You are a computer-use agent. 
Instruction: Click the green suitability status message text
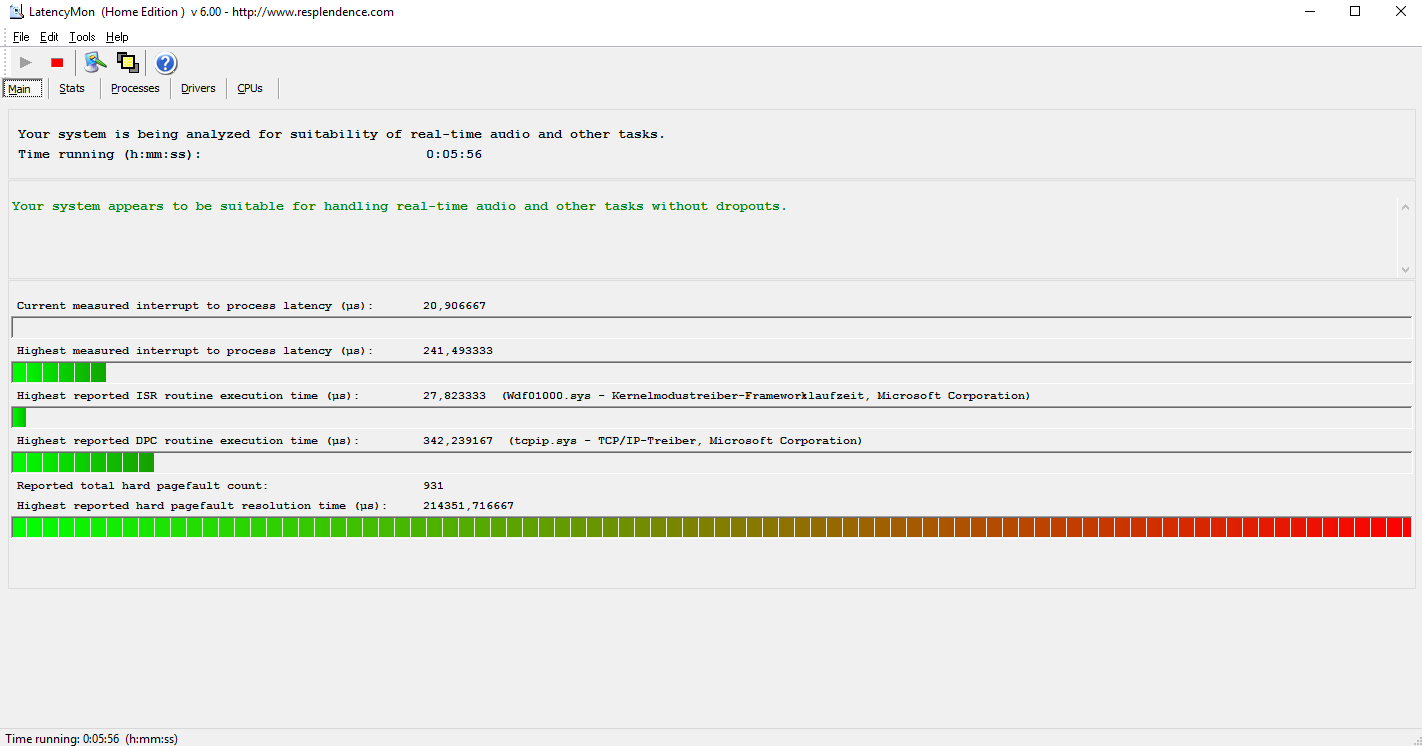tap(399, 206)
